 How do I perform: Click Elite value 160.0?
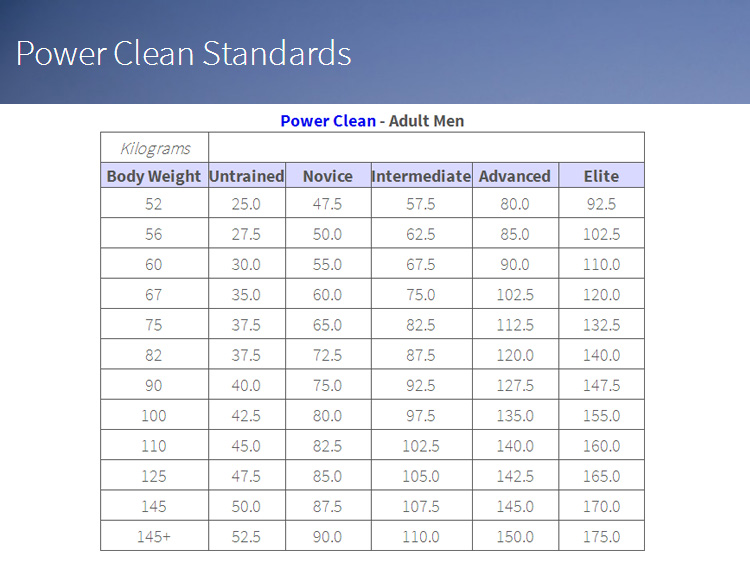click(x=601, y=446)
